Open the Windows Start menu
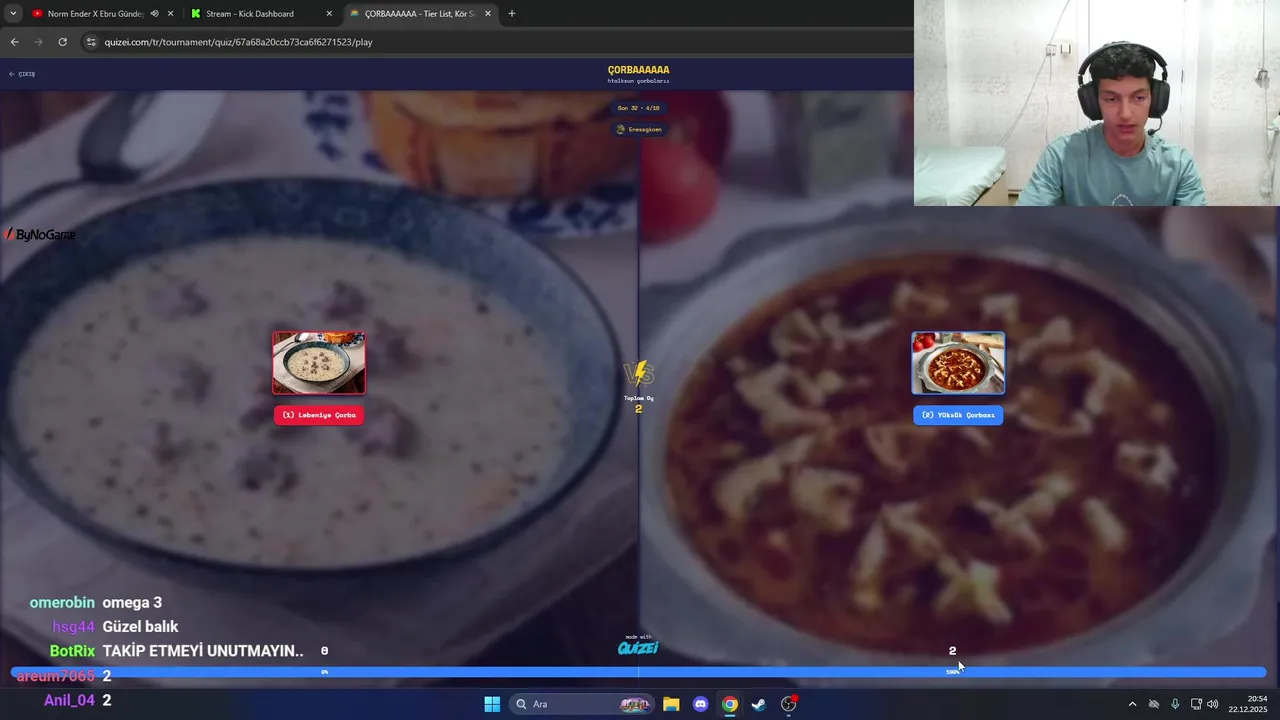 pos(492,704)
